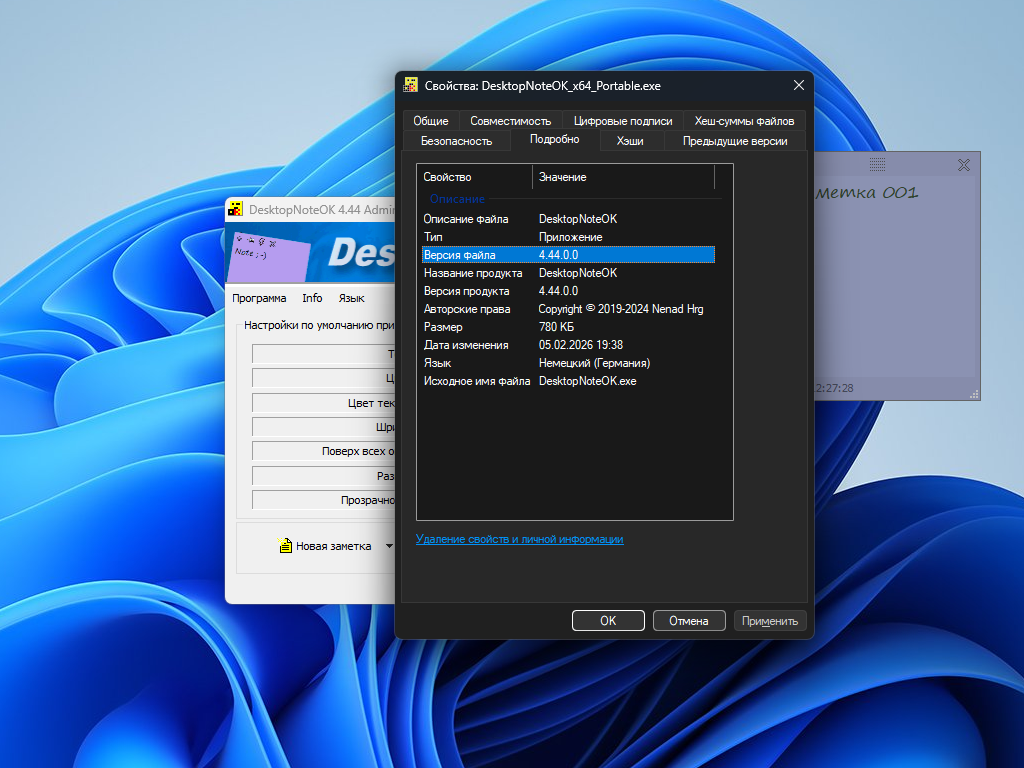Image resolution: width=1024 pixels, height=768 pixels.
Task: Open Удаление свойств и личной информации link
Action: (519, 539)
